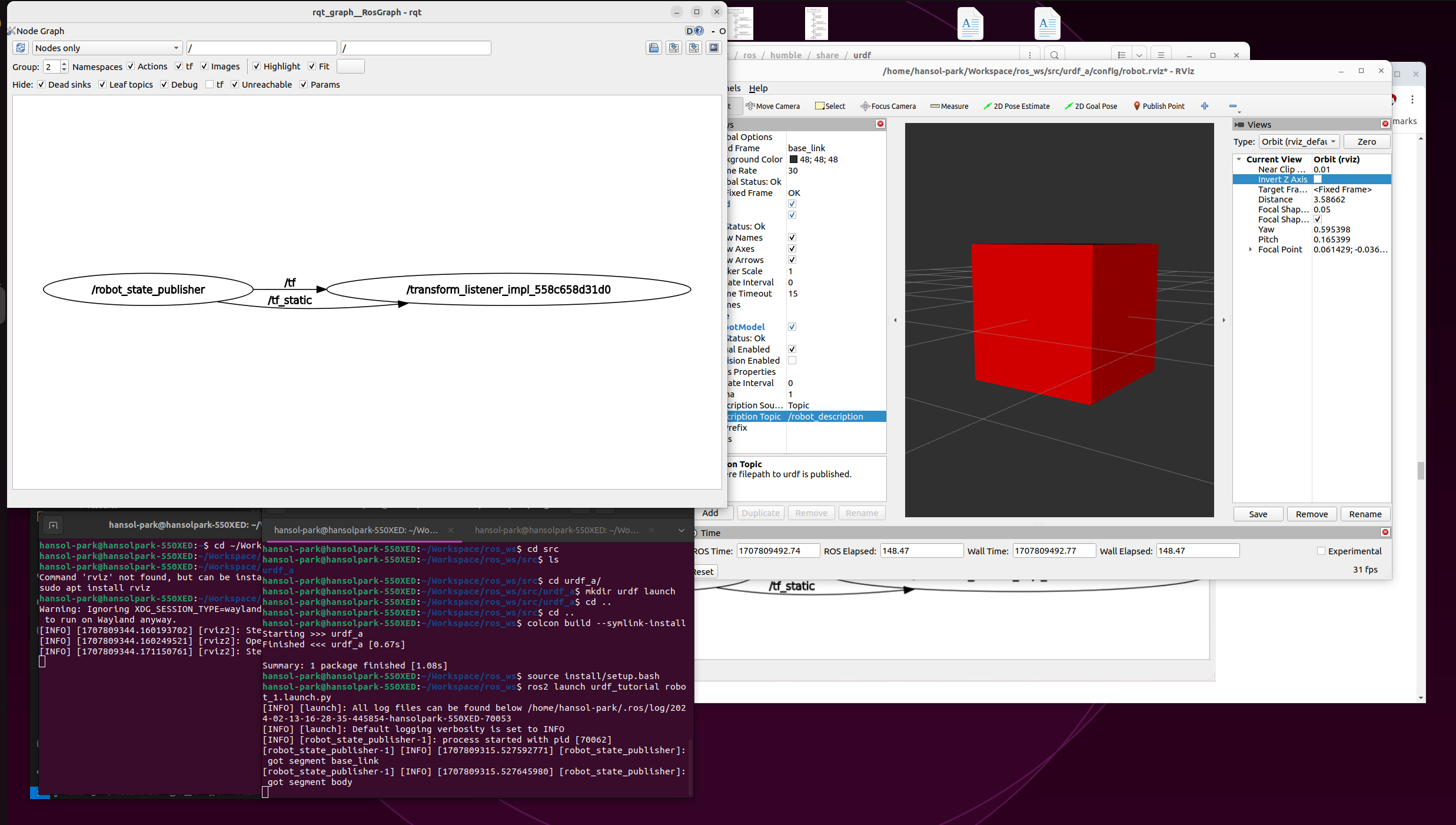Viewport: 1456px width, 825px height.
Task: Click the Add display button
Action: 710,513
